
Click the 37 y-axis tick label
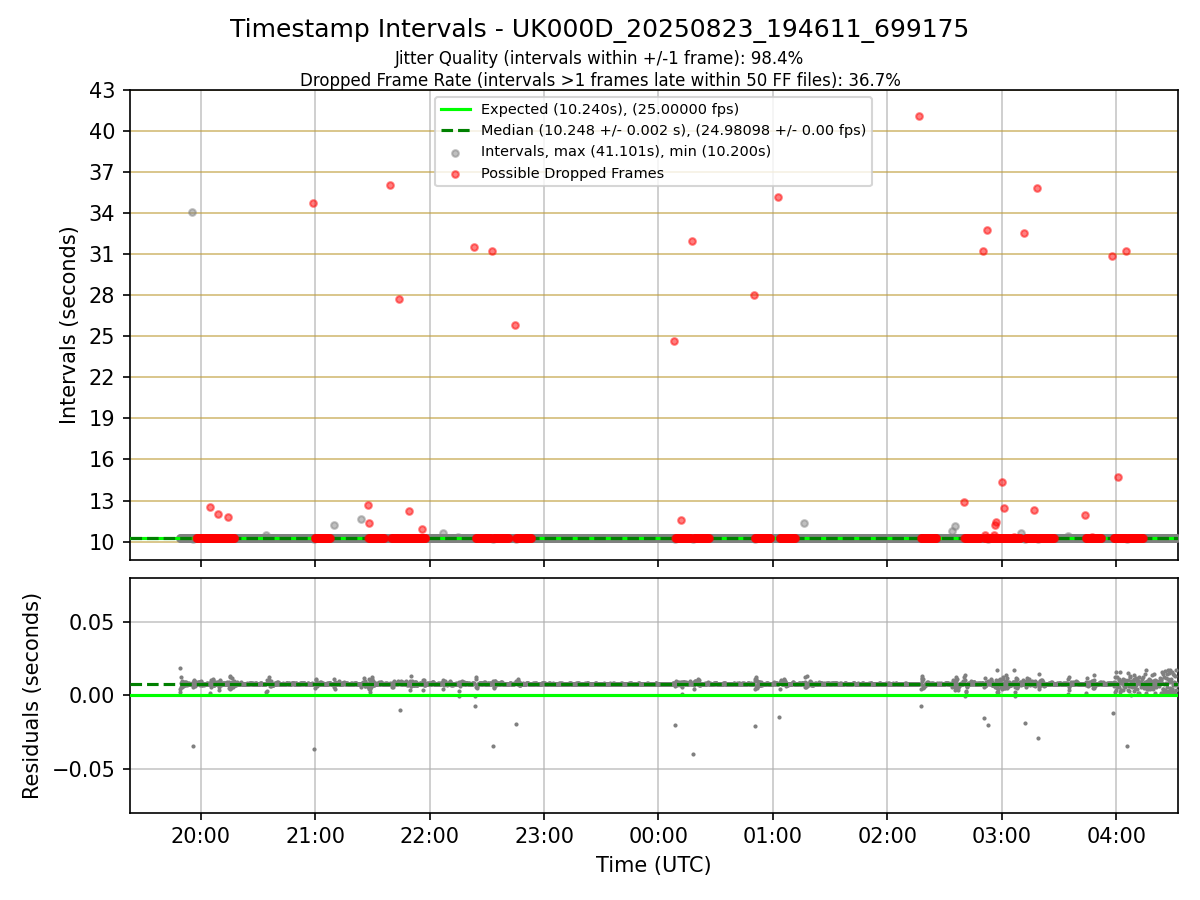point(105,173)
